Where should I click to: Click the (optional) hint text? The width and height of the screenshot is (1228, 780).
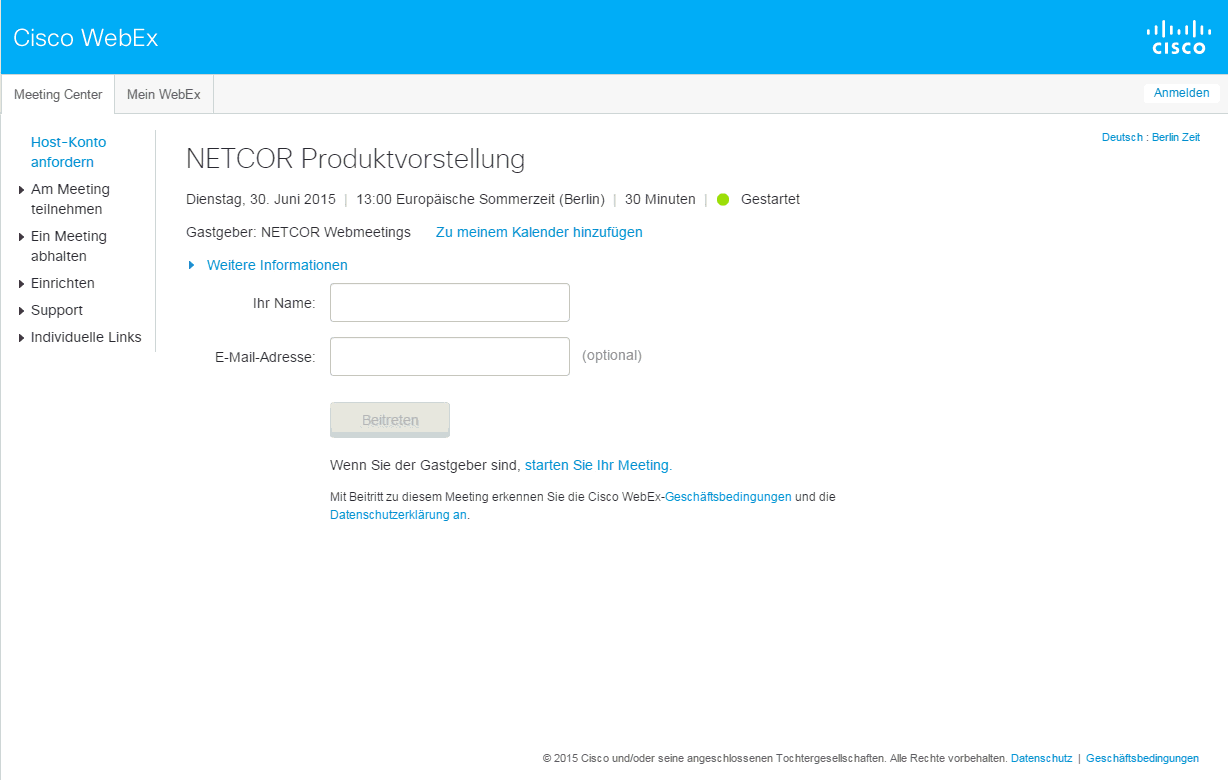pos(612,355)
